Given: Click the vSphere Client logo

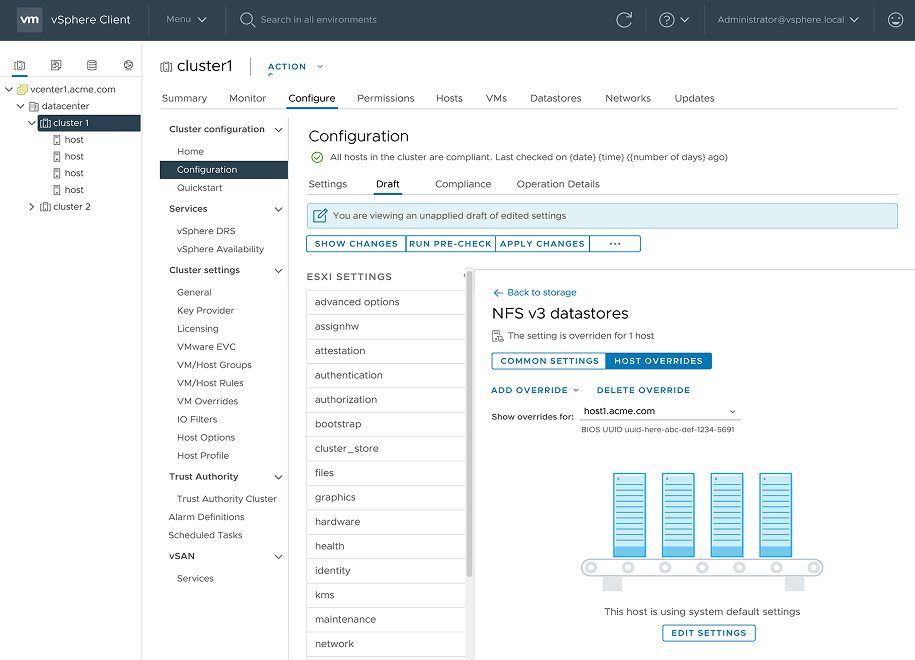Looking at the screenshot, I should [x=64, y=19].
